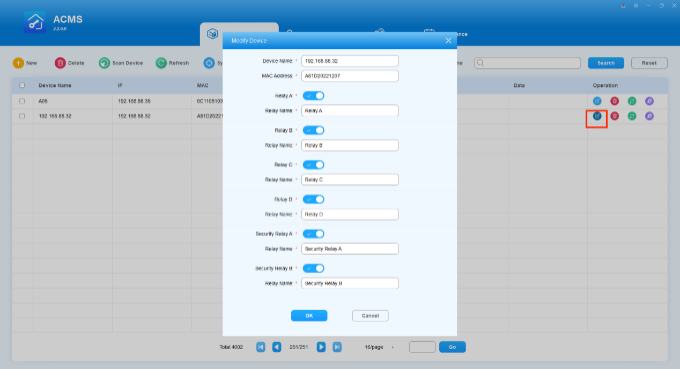The width and height of the screenshot is (680, 369).
Task: Jump to first page arrow icon
Action: 261,347
